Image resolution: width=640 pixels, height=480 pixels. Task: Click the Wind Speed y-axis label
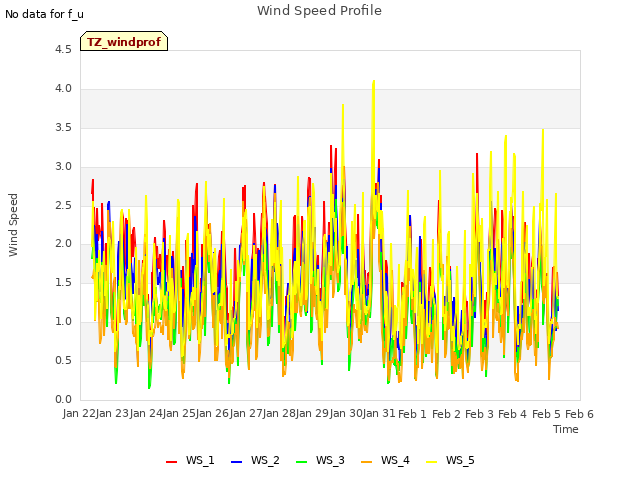click(13, 225)
